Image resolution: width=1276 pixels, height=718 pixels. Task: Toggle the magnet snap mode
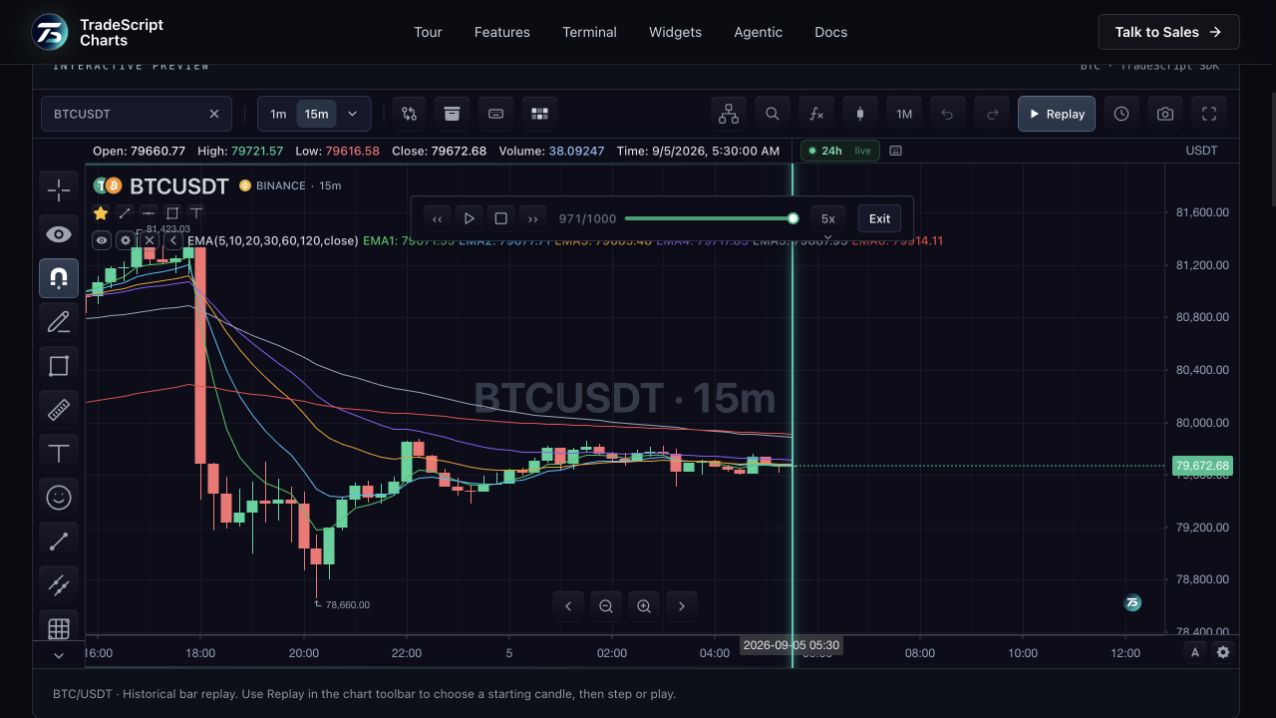(59, 278)
